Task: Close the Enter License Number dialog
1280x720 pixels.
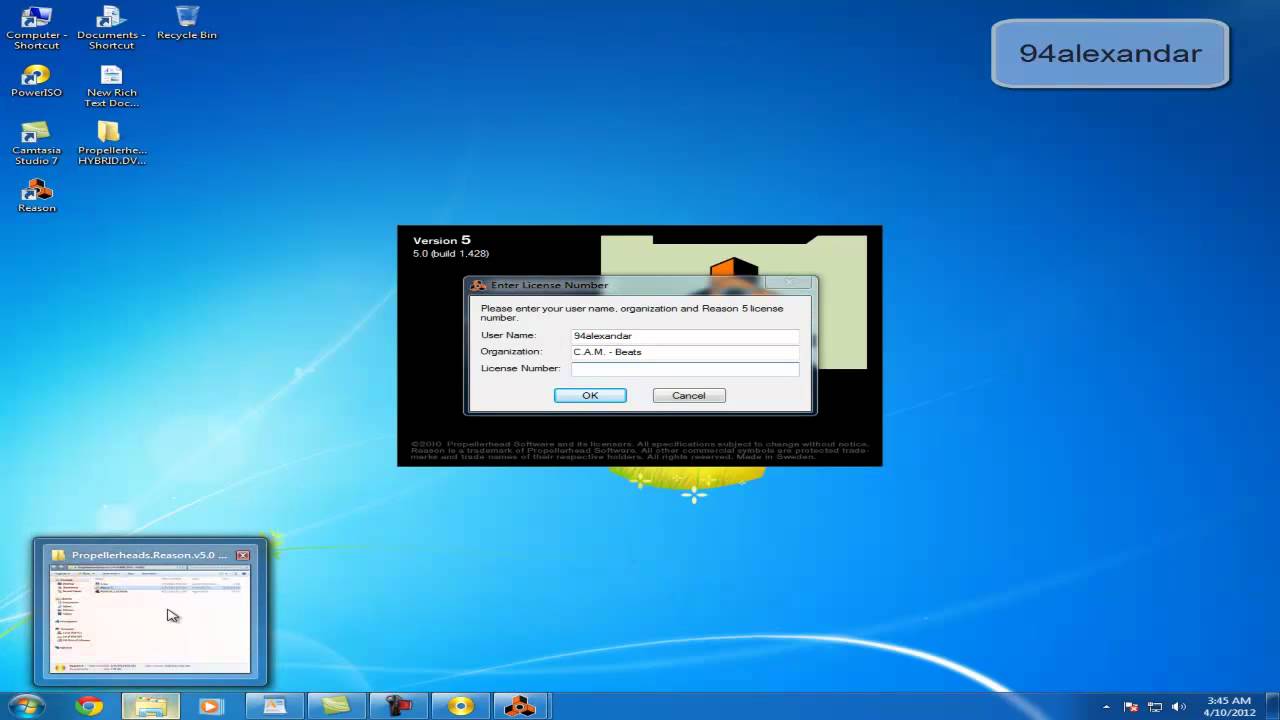Action: 790,284
